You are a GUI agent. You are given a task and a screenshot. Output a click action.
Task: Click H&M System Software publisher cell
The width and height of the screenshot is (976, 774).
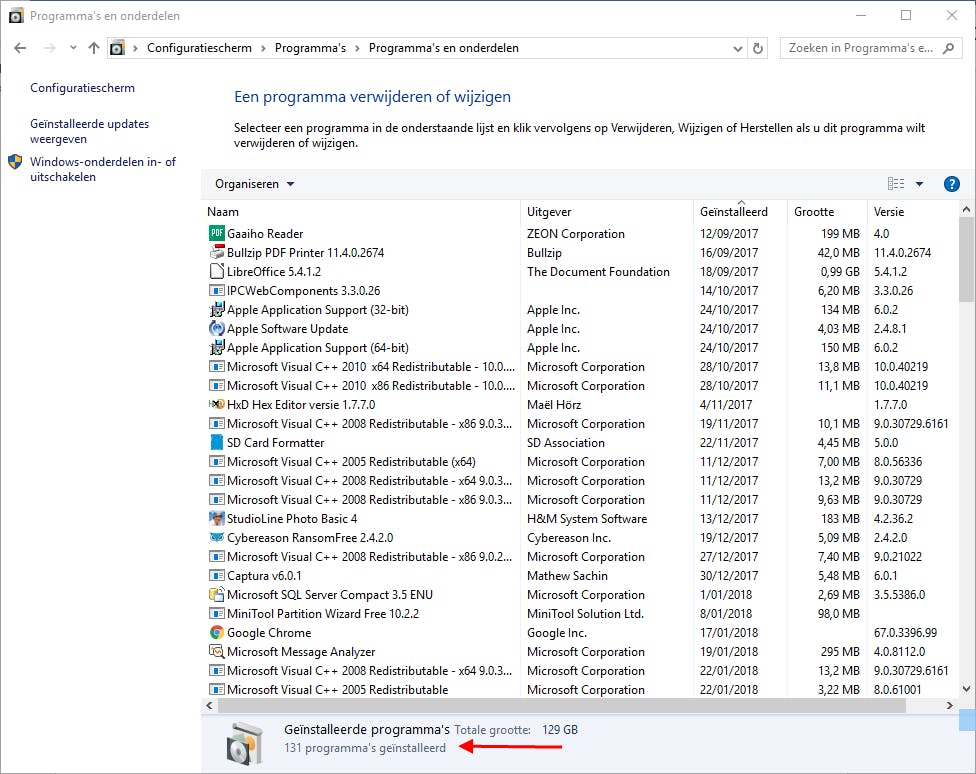click(587, 519)
